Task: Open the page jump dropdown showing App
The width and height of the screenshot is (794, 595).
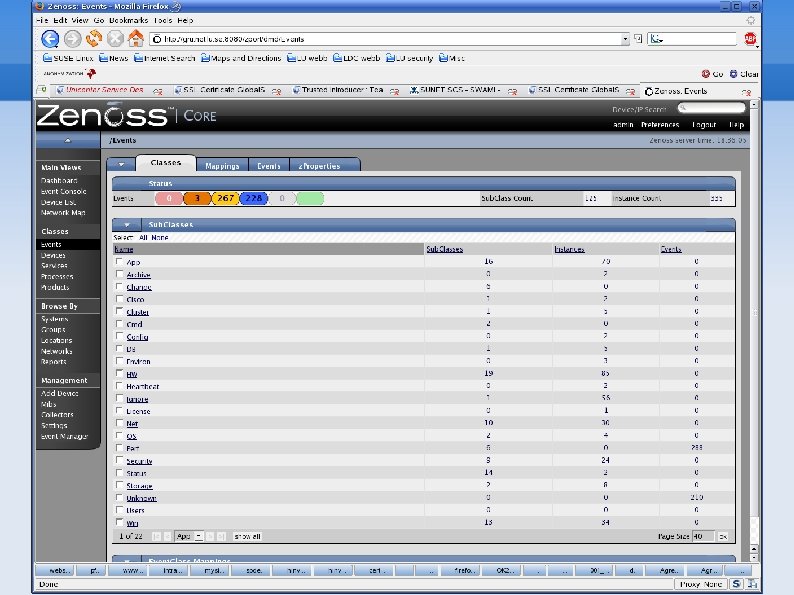Action: click(189, 536)
